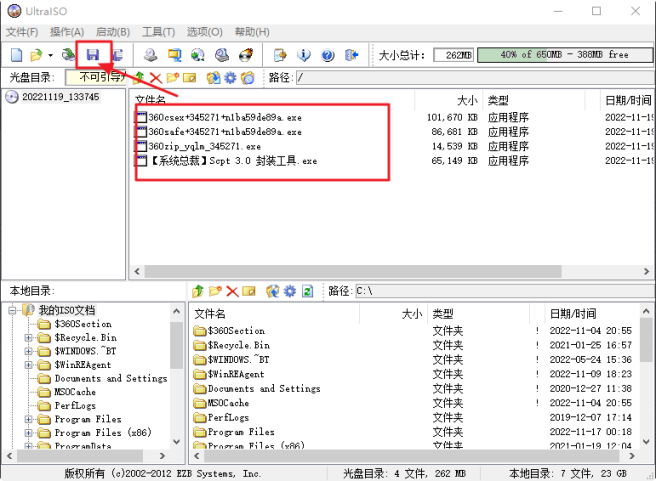Screen dimensions: 656x481
Task: Create a new ISO image with the New icon
Action: tap(16, 55)
